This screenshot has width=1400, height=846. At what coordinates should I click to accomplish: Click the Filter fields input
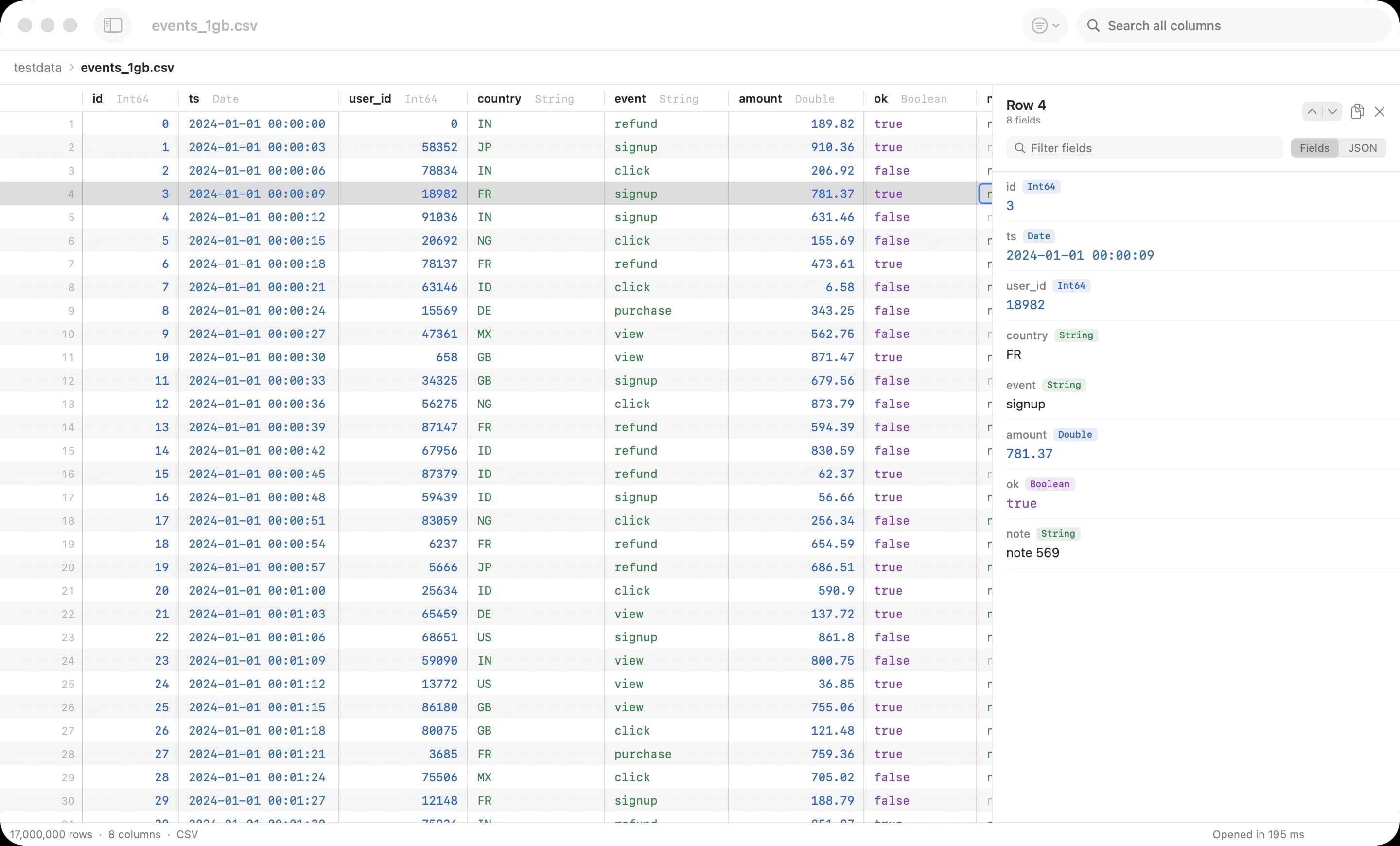point(1144,148)
